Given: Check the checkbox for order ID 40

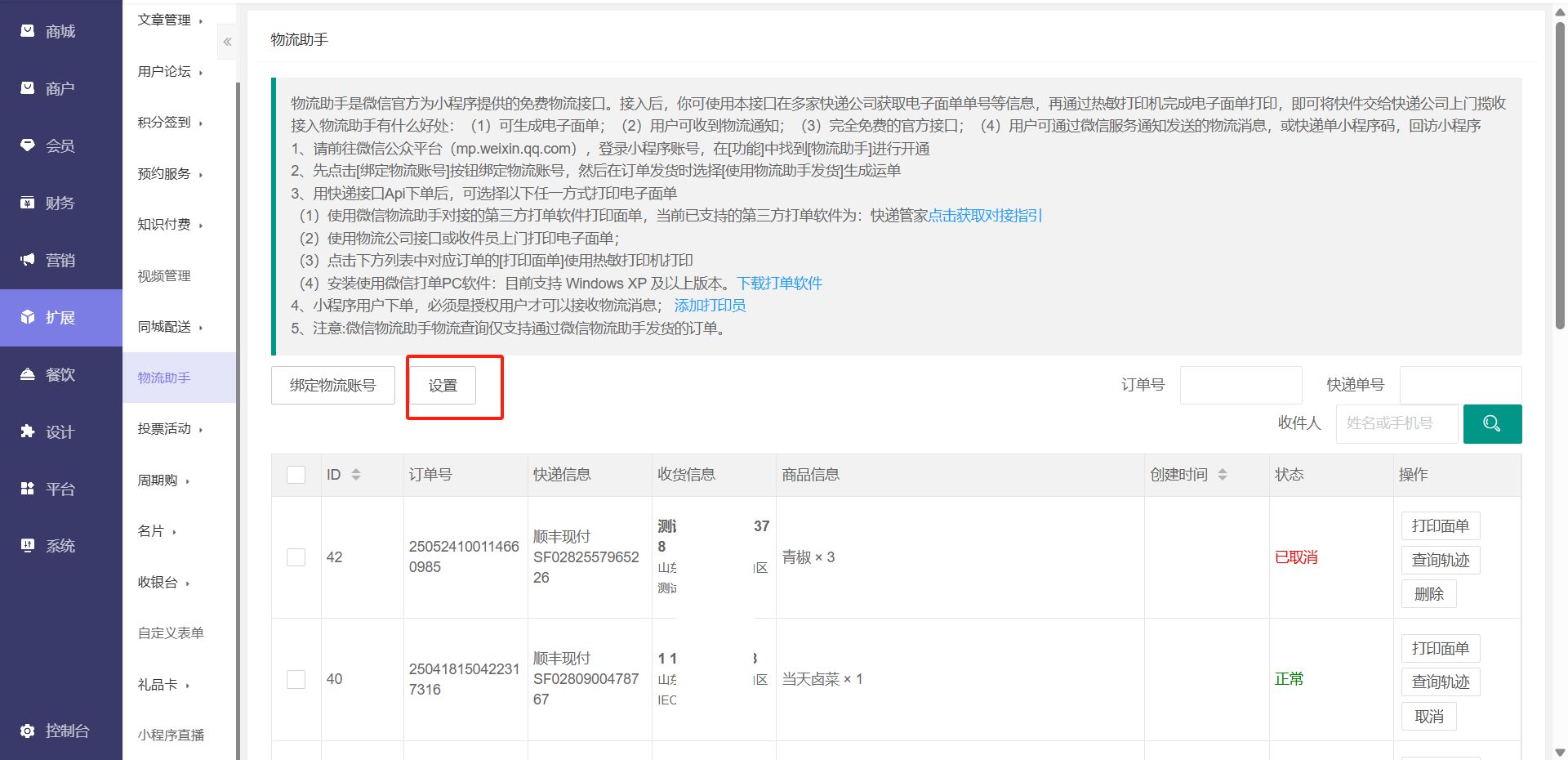Looking at the screenshot, I should (296, 679).
